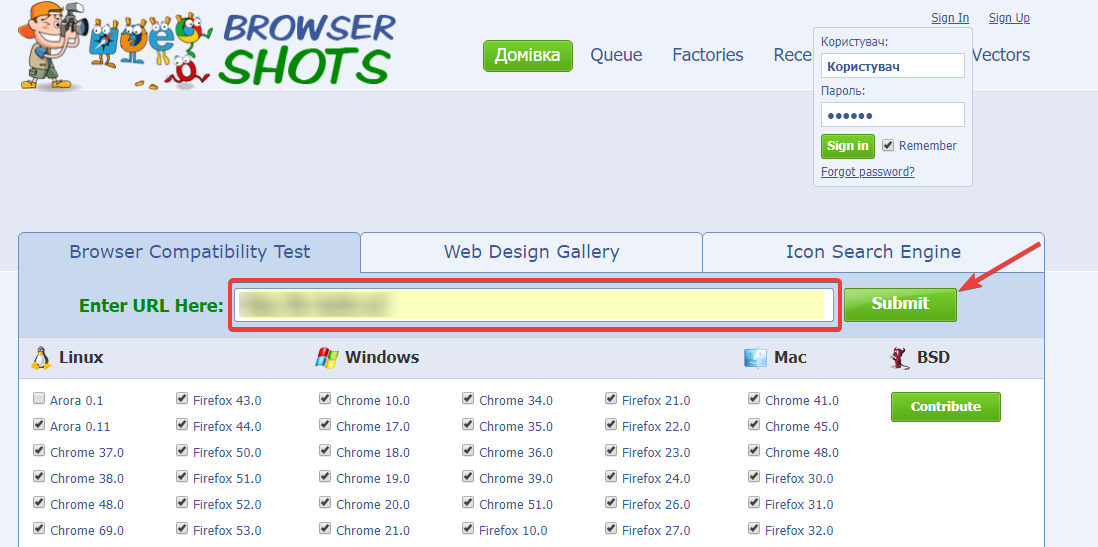This screenshot has width=1098, height=547.
Task: Click the green Sign in button
Action: (x=847, y=146)
